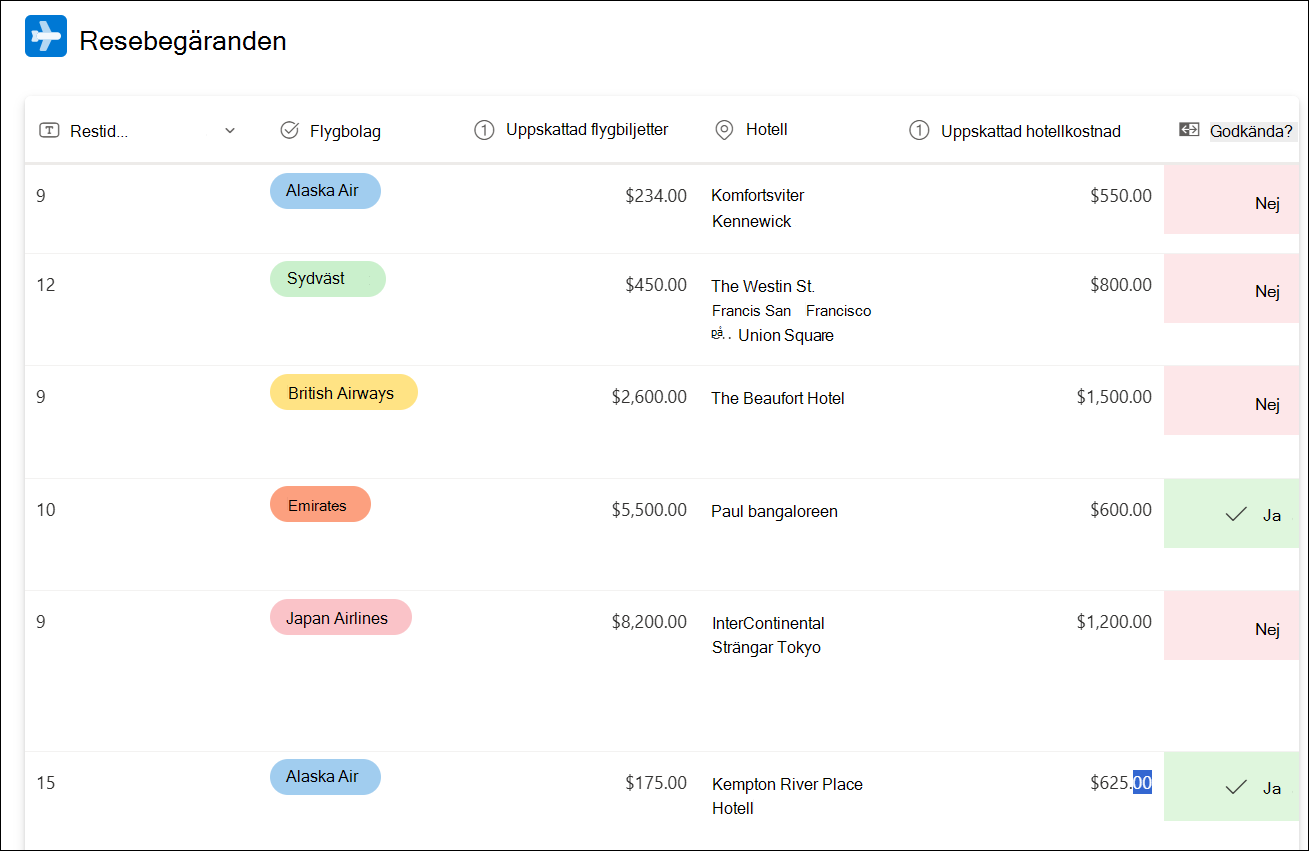Click Restid value 9 in the Komfortsviter row
Image resolution: width=1309 pixels, height=851 pixels.
41,196
